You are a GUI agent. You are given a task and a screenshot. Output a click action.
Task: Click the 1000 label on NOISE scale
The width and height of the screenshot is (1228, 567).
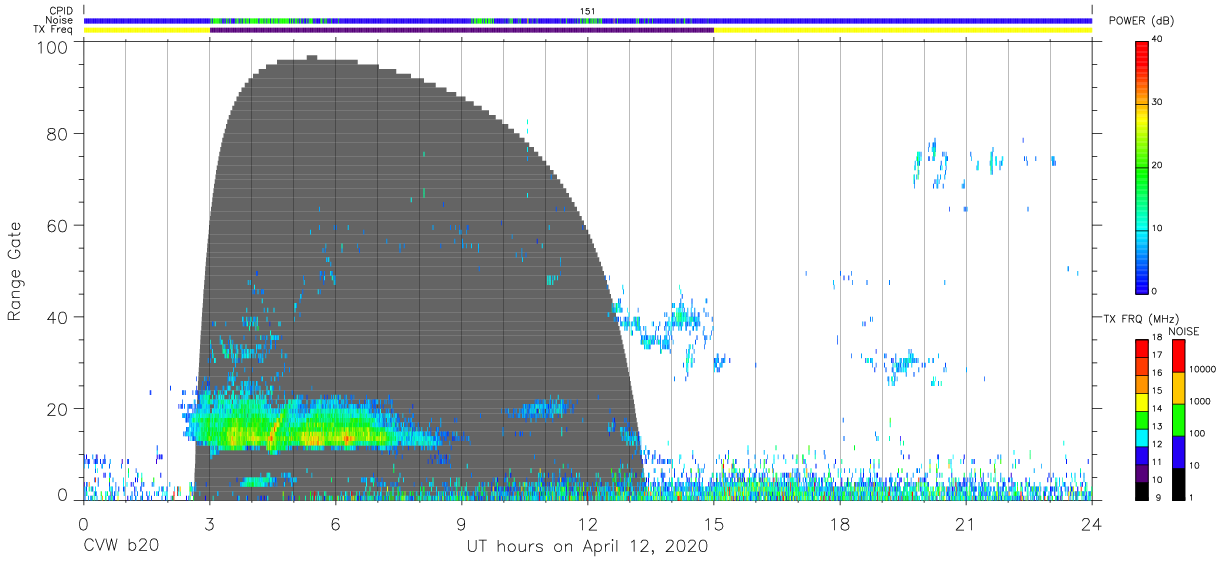(x=1201, y=402)
